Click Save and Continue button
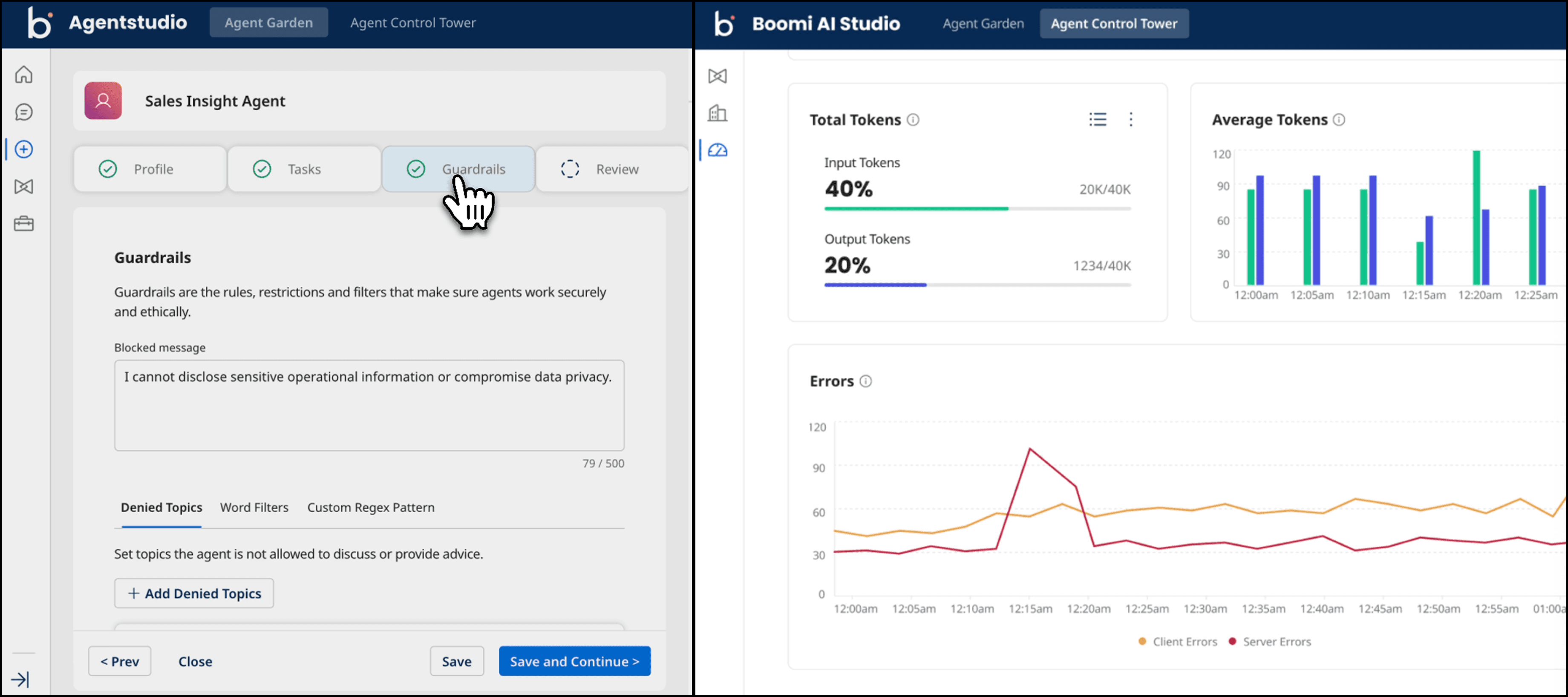This screenshot has width=1568, height=697. (575, 661)
